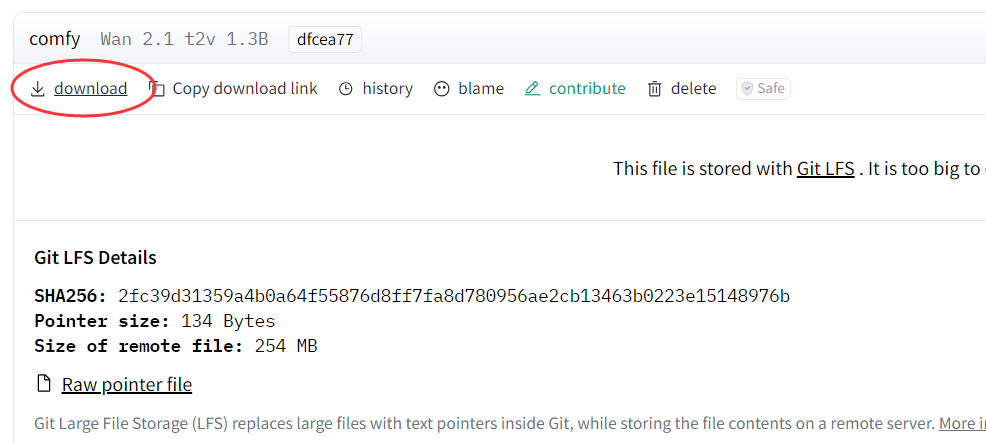Click the SHA256 hash value text
This screenshot has width=986, height=443.
click(x=454, y=296)
